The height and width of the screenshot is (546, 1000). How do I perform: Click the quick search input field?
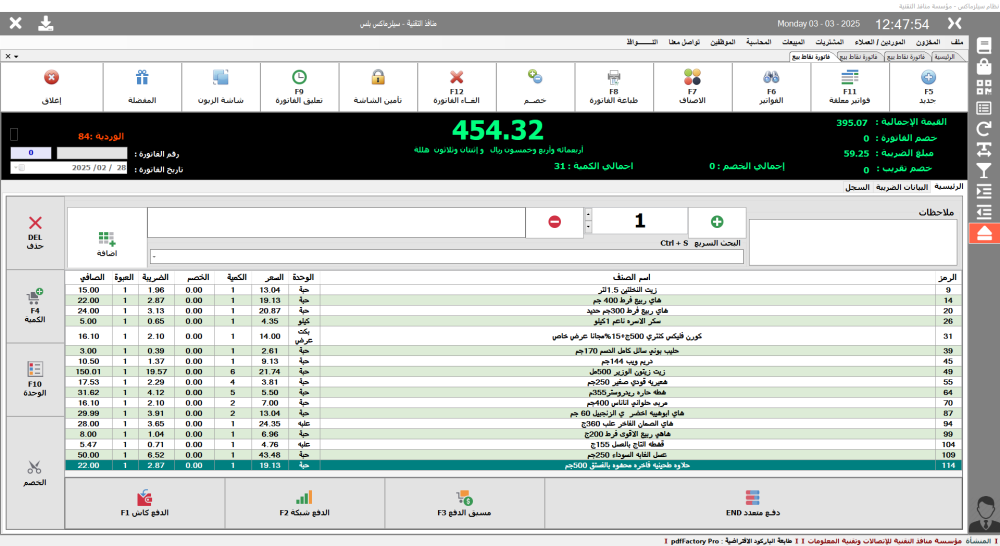(445, 257)
